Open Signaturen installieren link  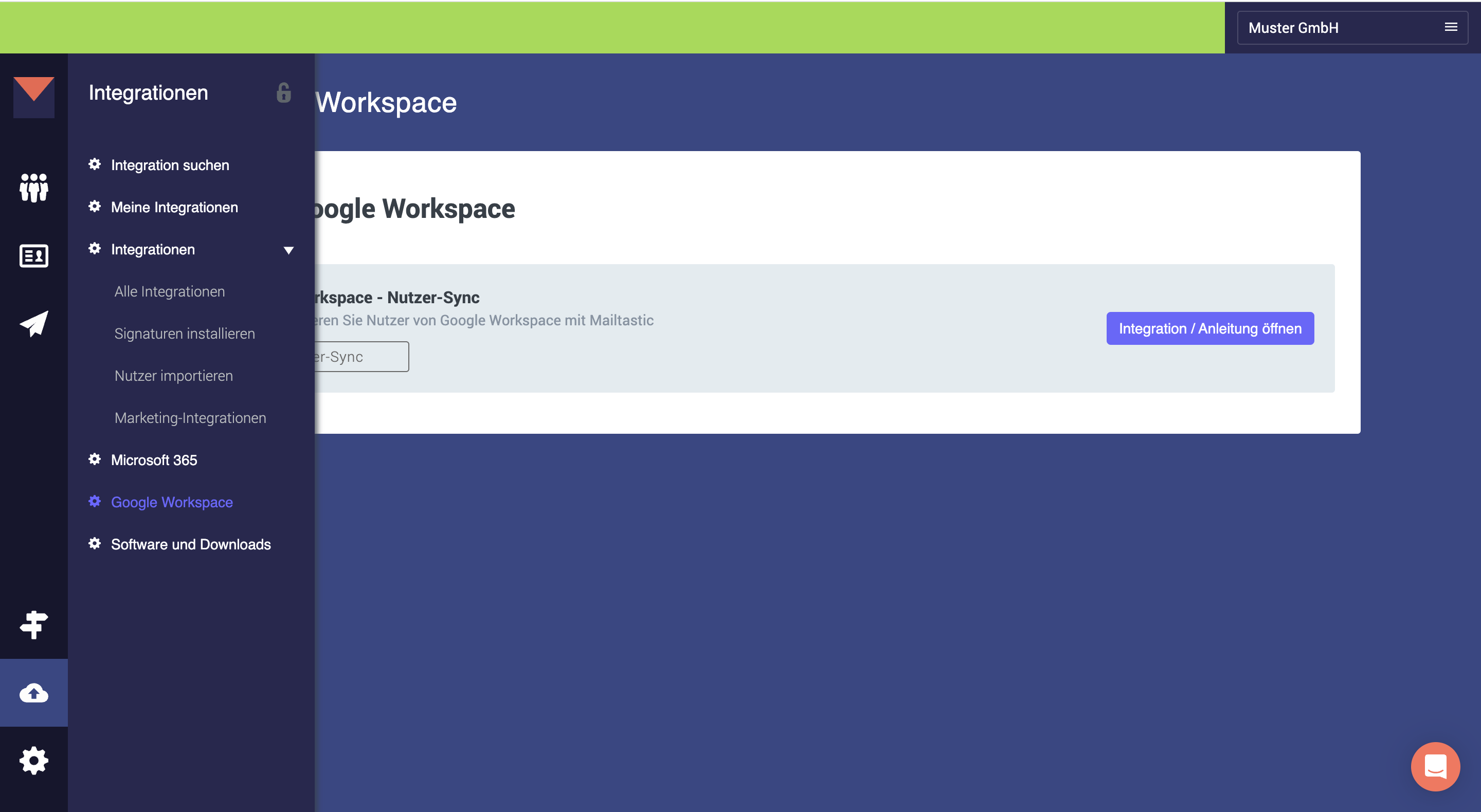coord(184,334)
